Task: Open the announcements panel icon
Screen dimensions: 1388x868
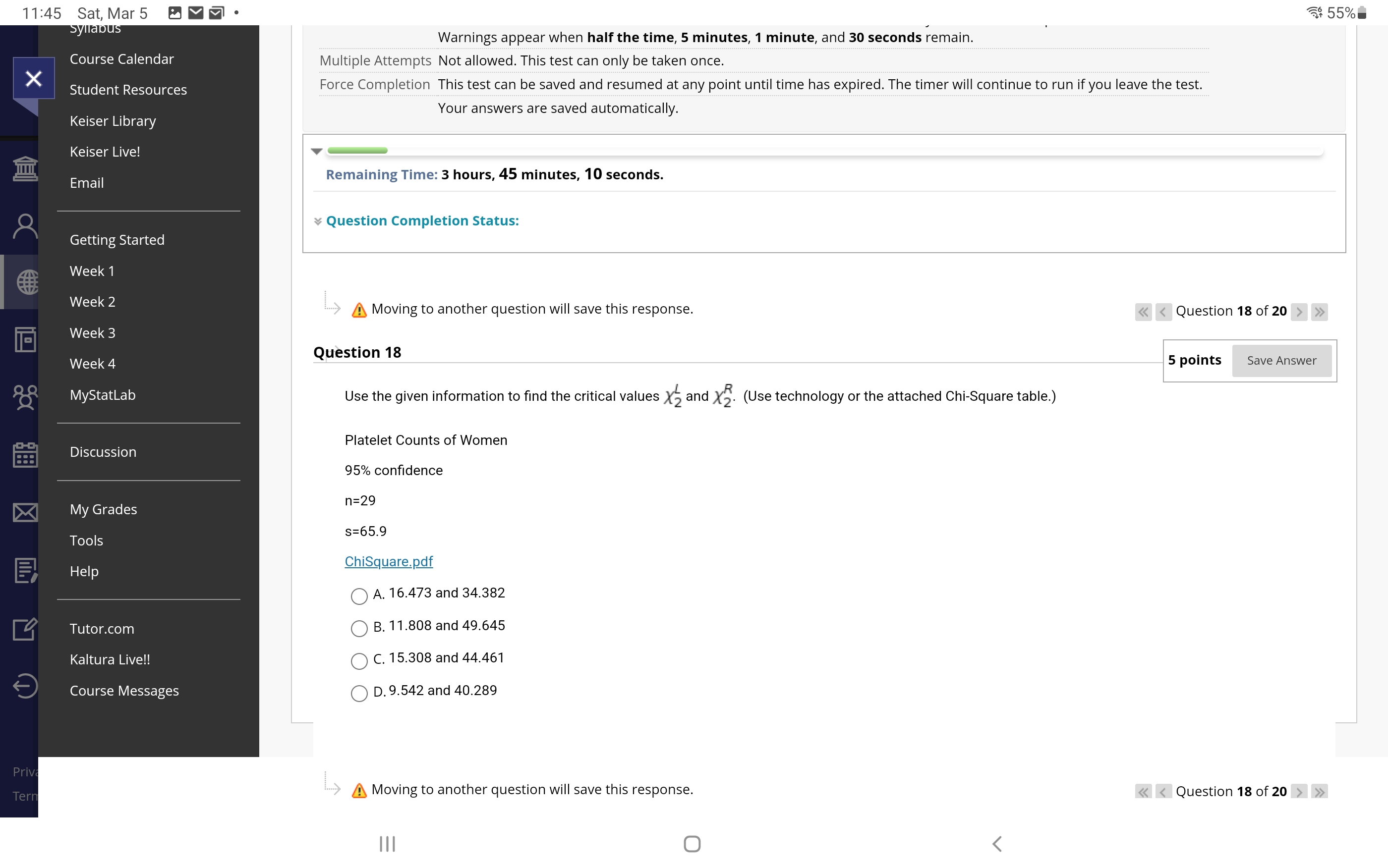Action: [25, 340]
